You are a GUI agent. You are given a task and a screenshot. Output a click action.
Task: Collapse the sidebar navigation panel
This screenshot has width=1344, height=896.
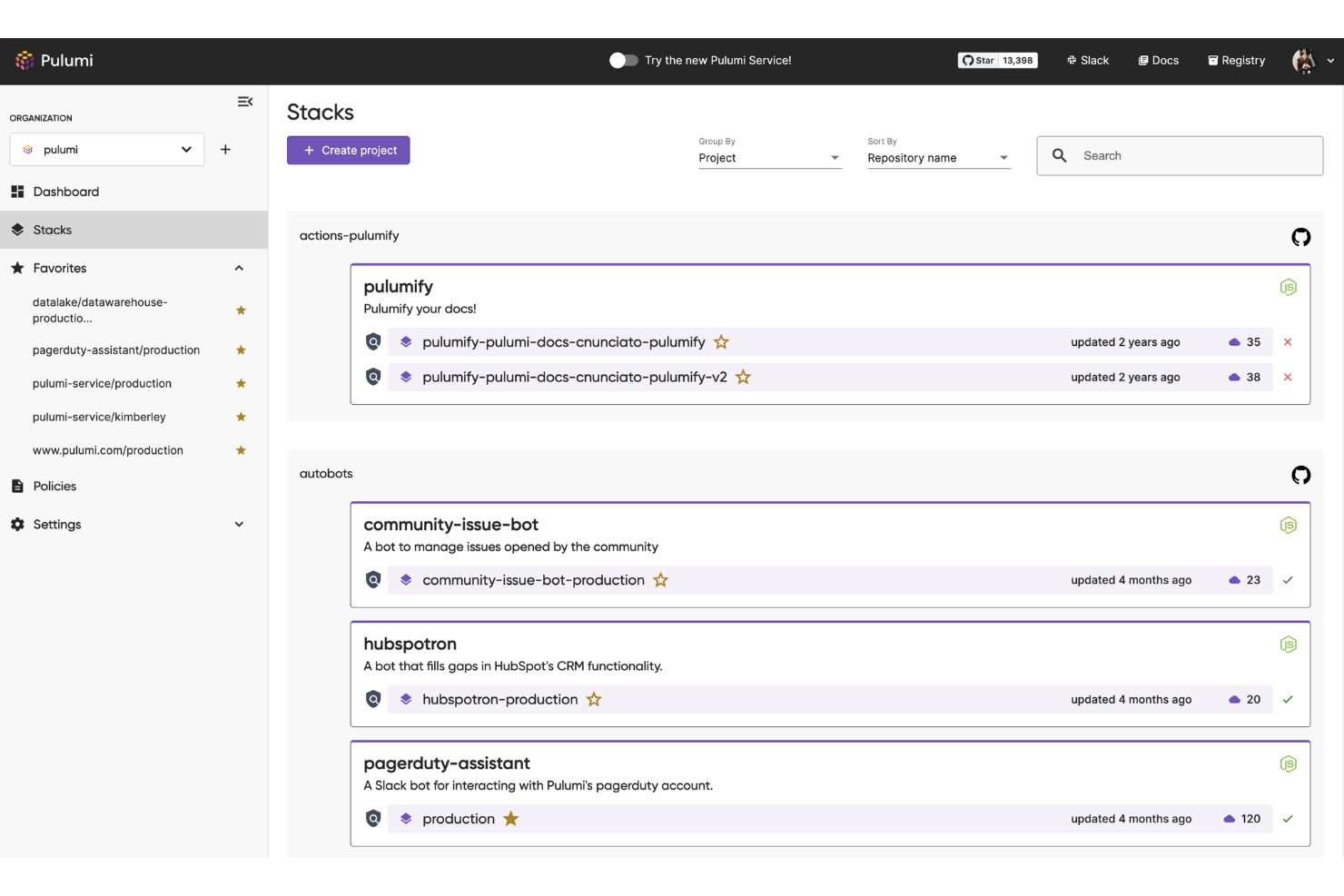pos(245,102)
